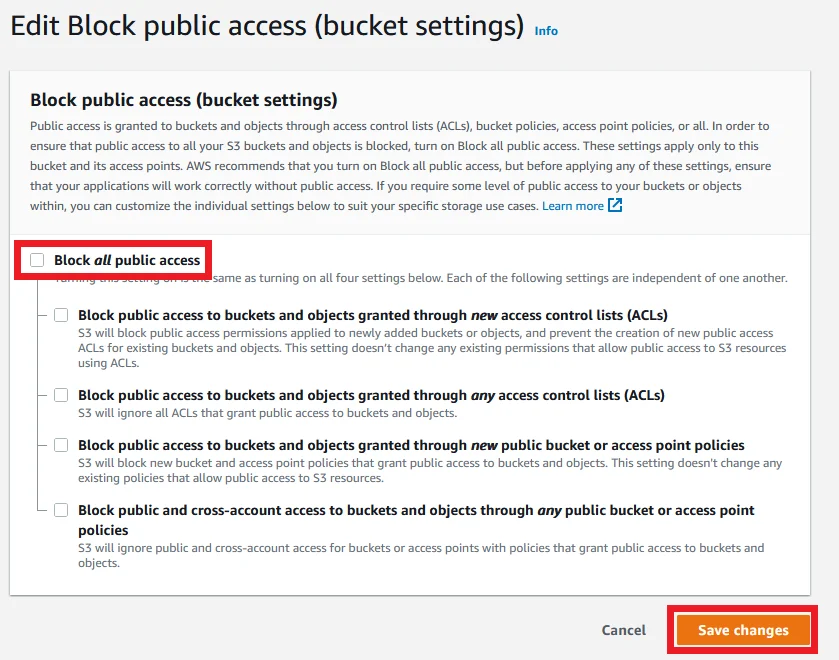Click the bold label about public and cross-account access

click(x=416, y=510)
